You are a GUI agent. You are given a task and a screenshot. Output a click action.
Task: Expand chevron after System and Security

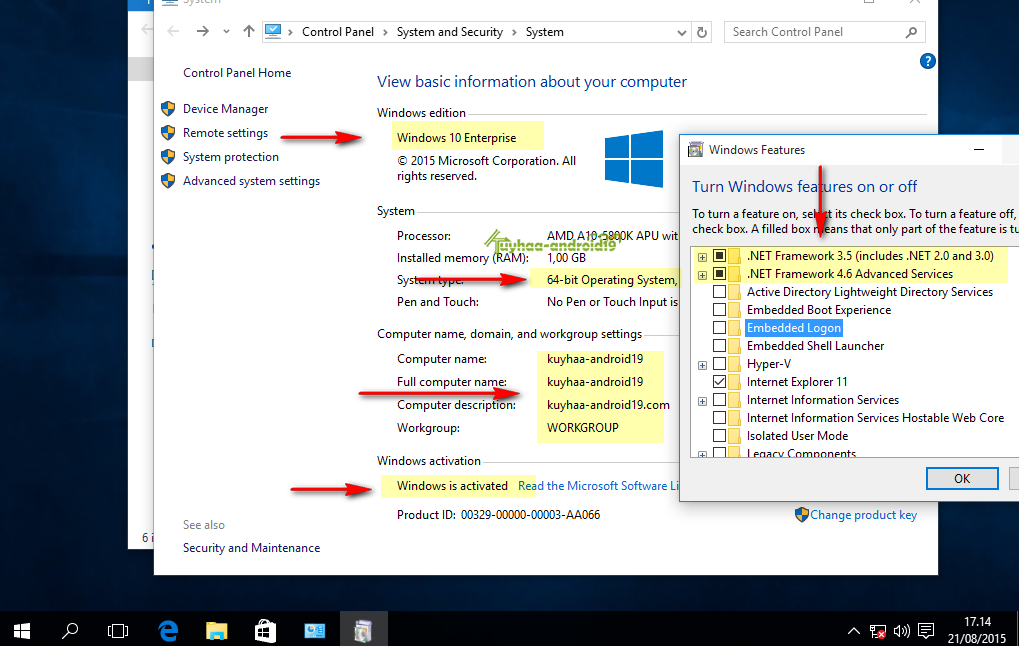(515, 32)
